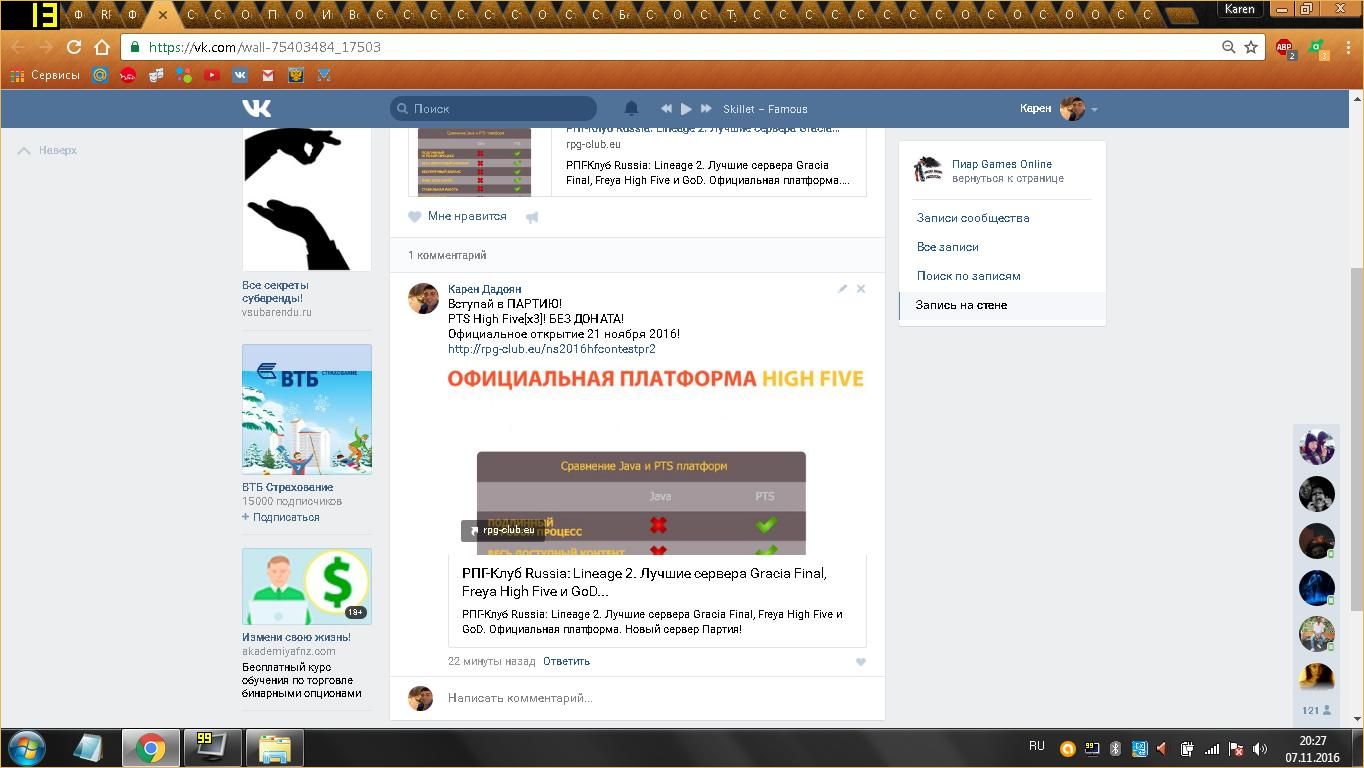
Task: Open the Chrome home page button
Action: (x=102, y=47)
